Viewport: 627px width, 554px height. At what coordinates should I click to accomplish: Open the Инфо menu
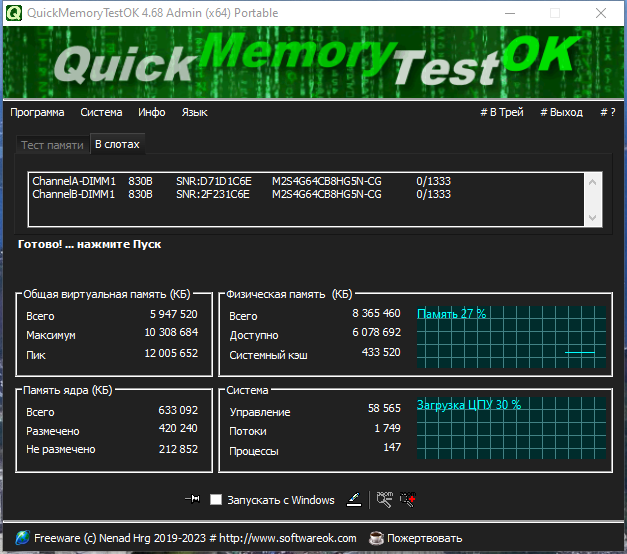click(x=152, y=112)
